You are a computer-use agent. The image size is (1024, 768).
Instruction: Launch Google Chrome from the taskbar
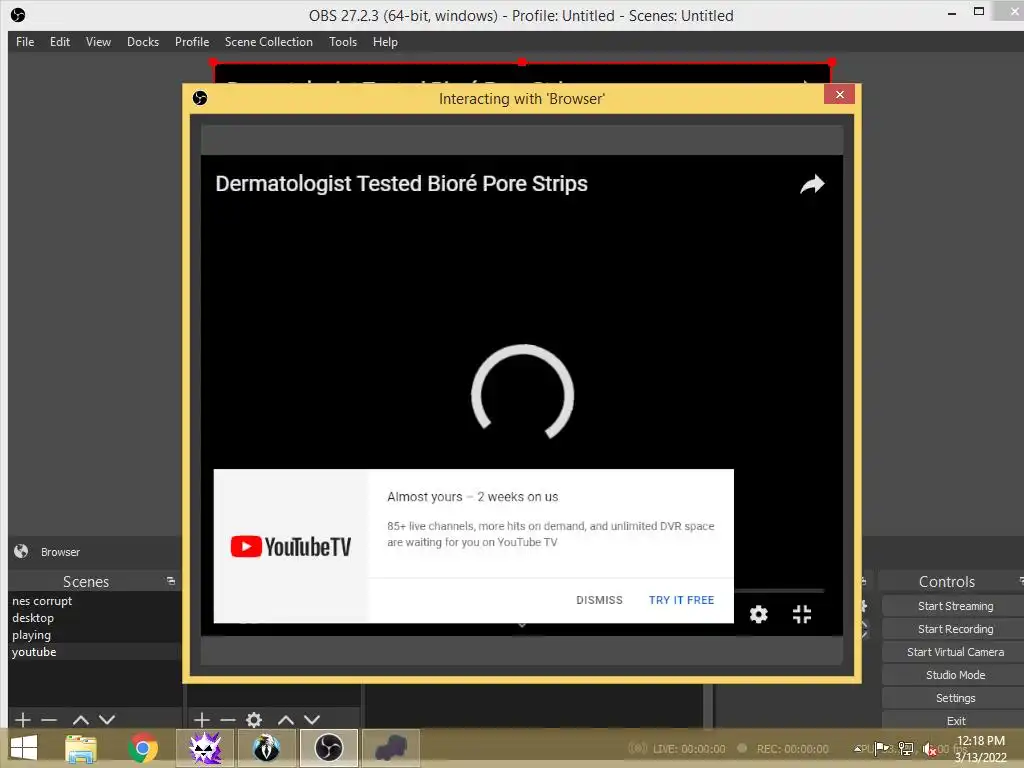click(x=143, y=748)
